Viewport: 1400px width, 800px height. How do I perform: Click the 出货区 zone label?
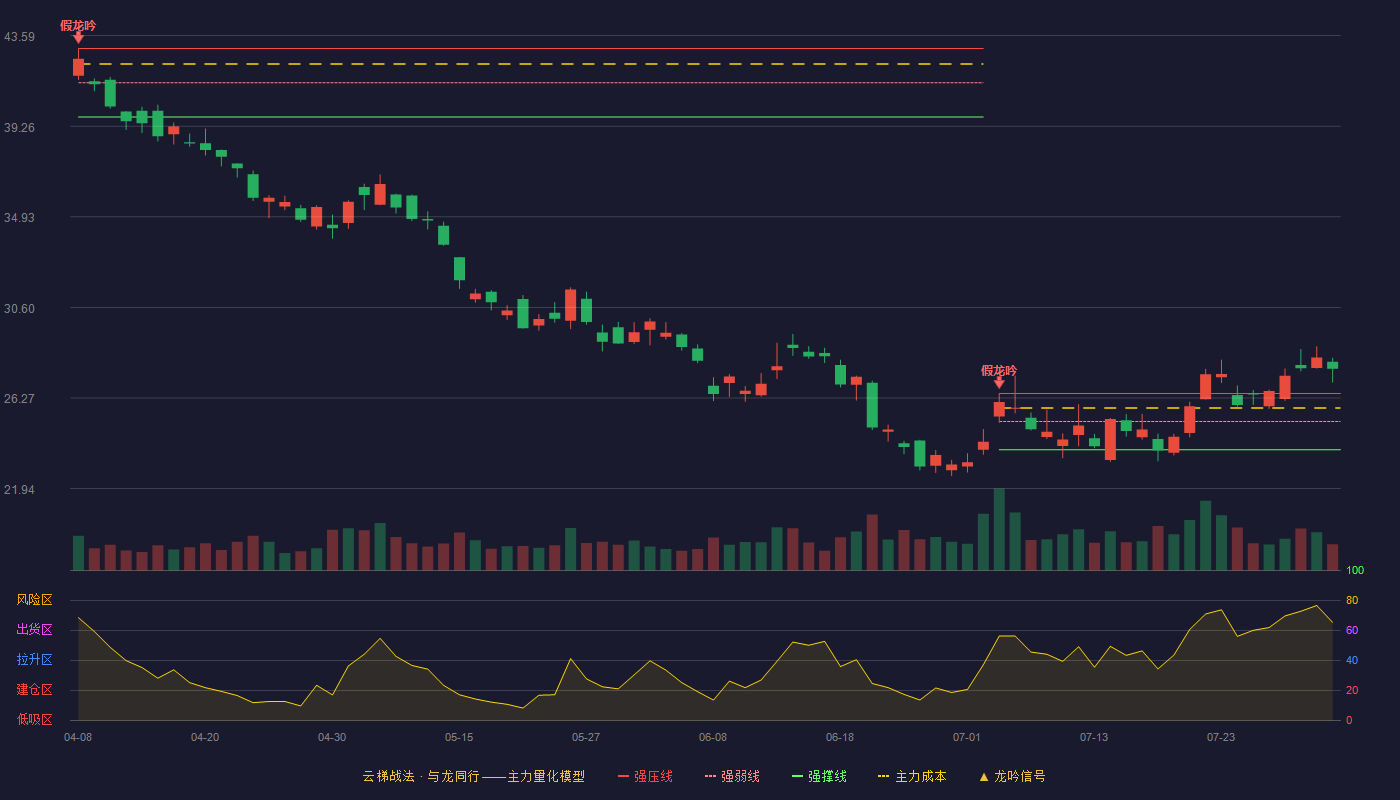[x=34, y=630]
